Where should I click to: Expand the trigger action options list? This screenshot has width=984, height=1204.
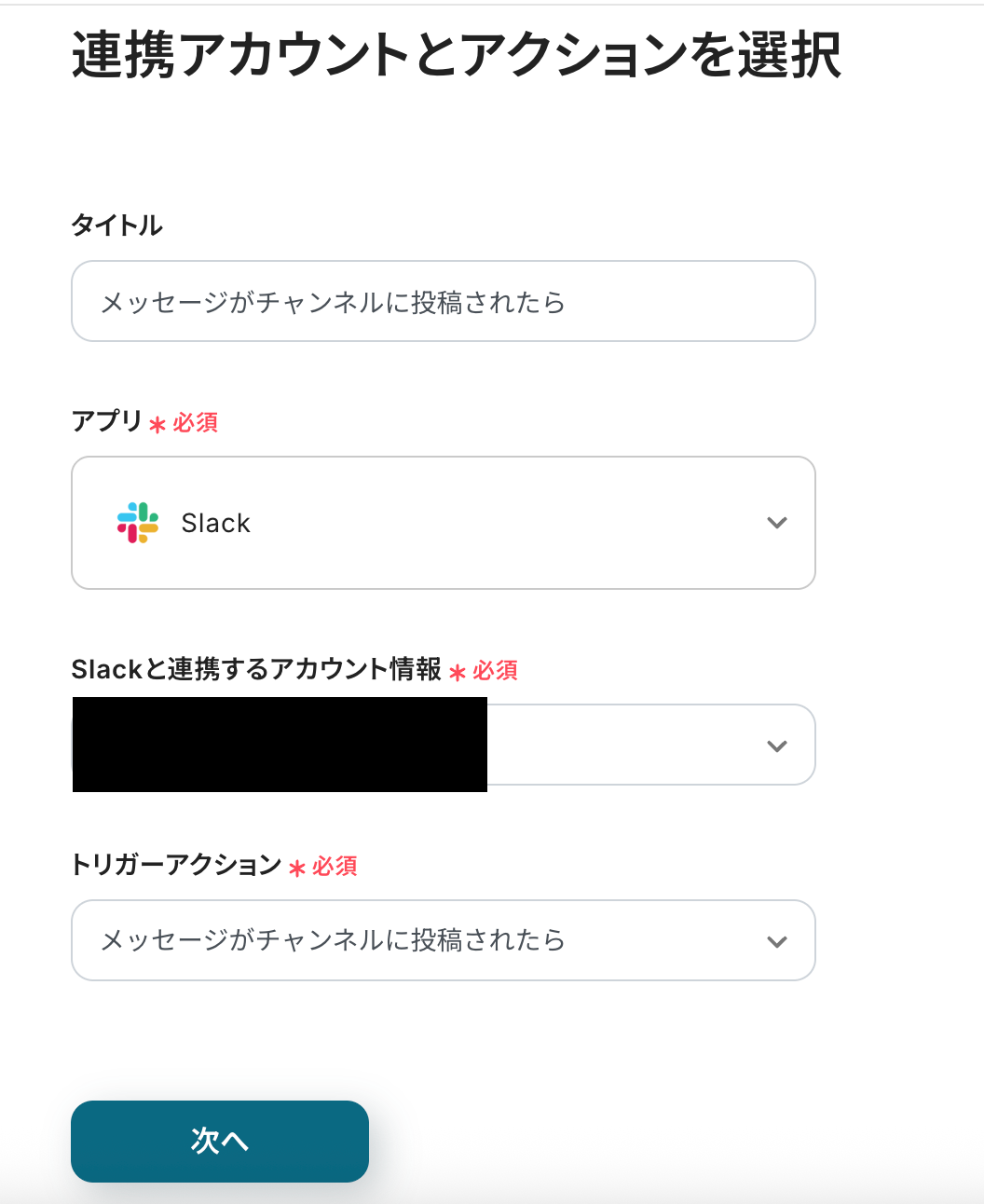point(444,941)
